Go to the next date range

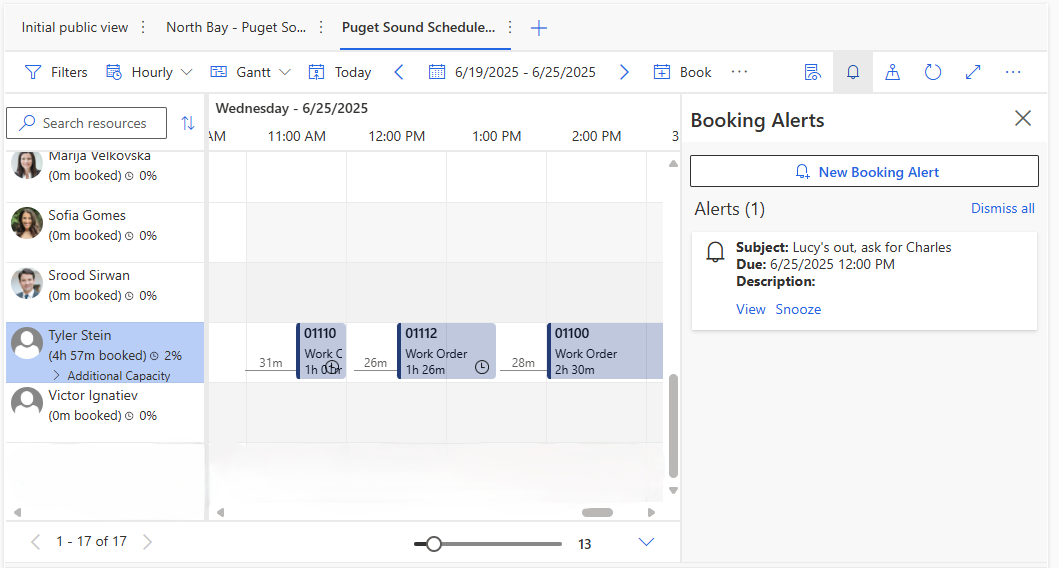pyautogui.click(x=624, y=72)
